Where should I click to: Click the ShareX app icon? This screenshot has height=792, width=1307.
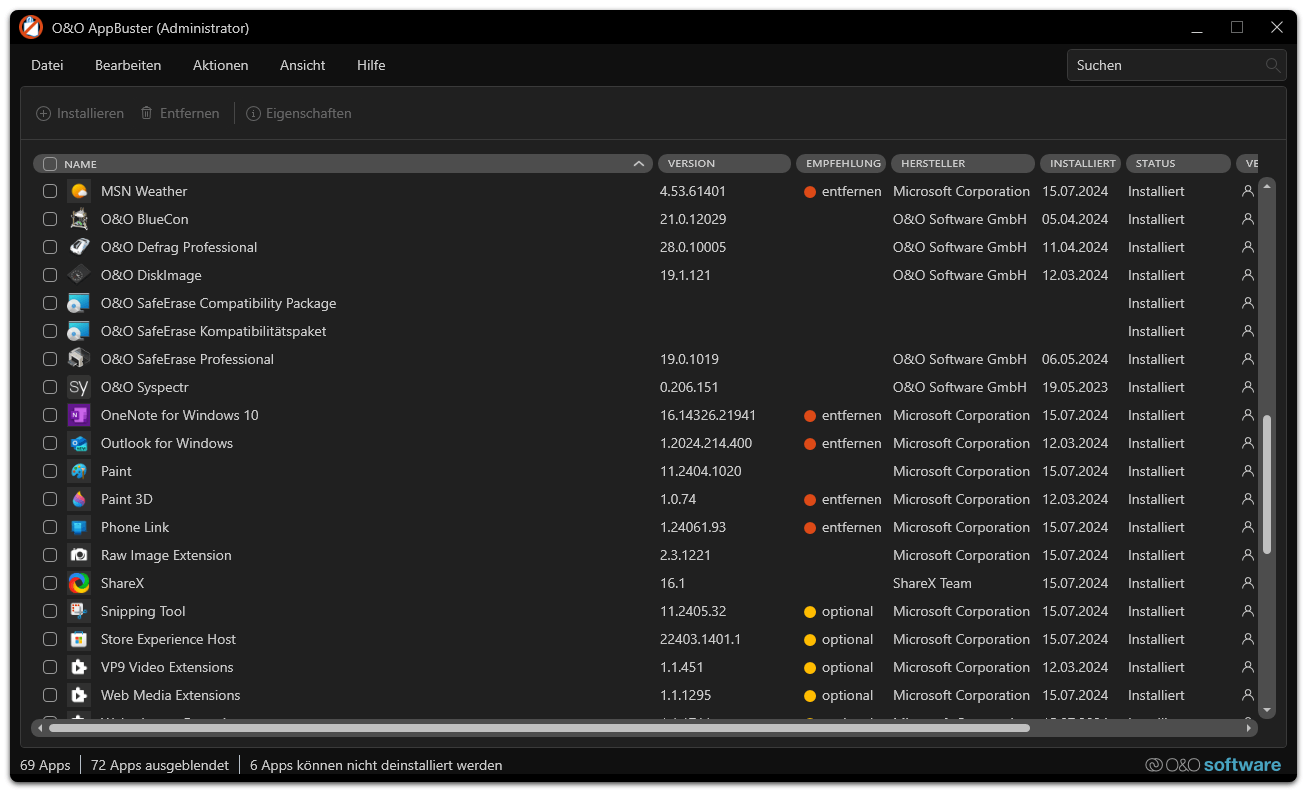tap(79, 583)
